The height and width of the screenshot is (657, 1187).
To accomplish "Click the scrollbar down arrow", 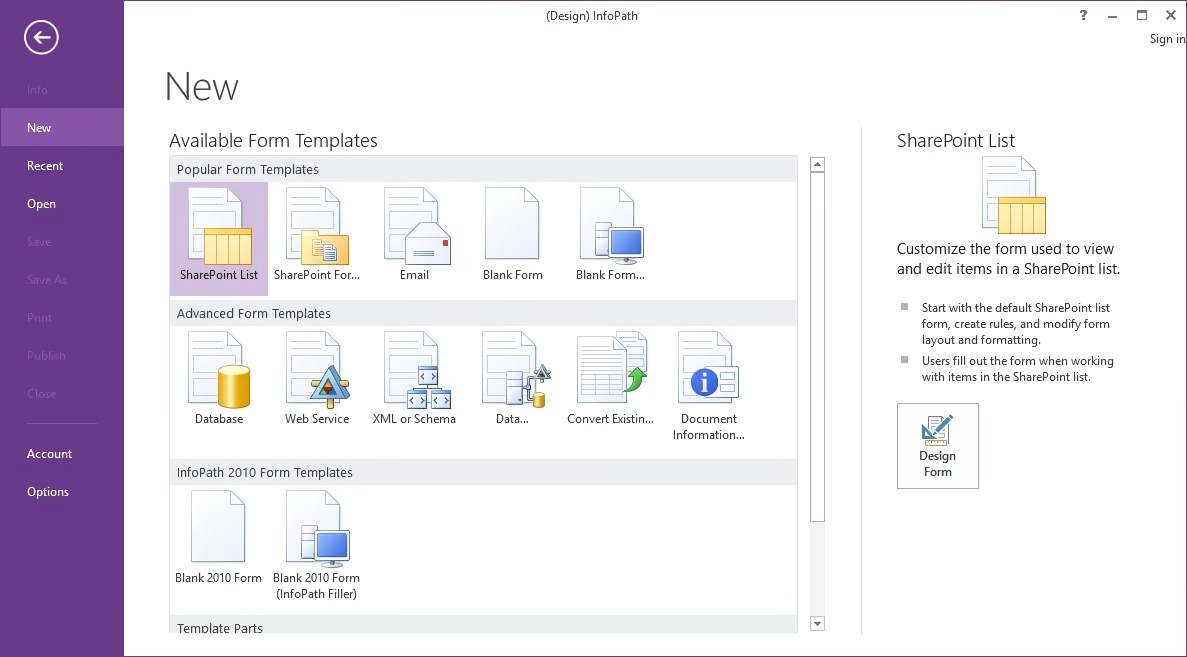I will 817,622.
